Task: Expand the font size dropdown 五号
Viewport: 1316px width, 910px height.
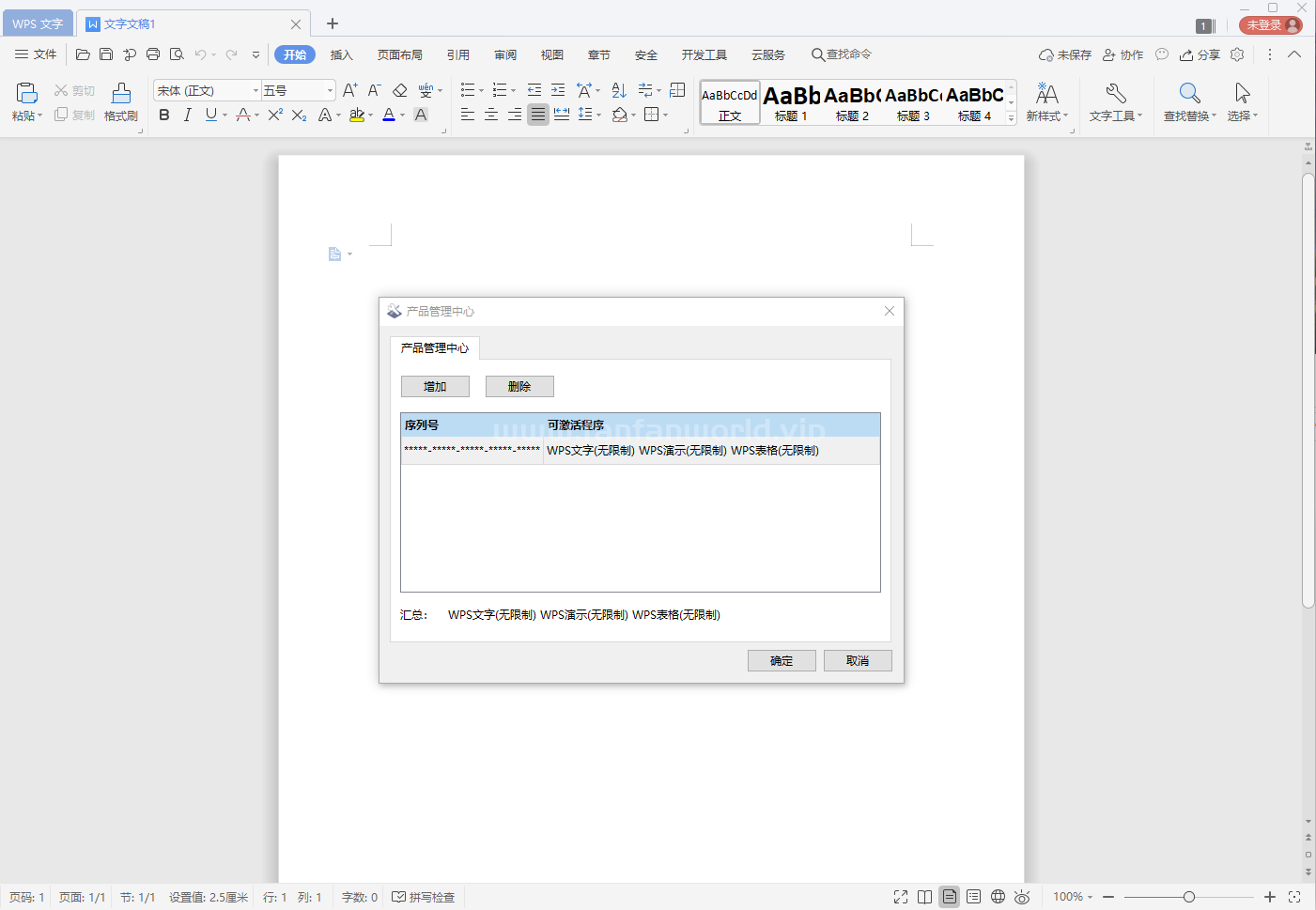Action: point(330,90)
